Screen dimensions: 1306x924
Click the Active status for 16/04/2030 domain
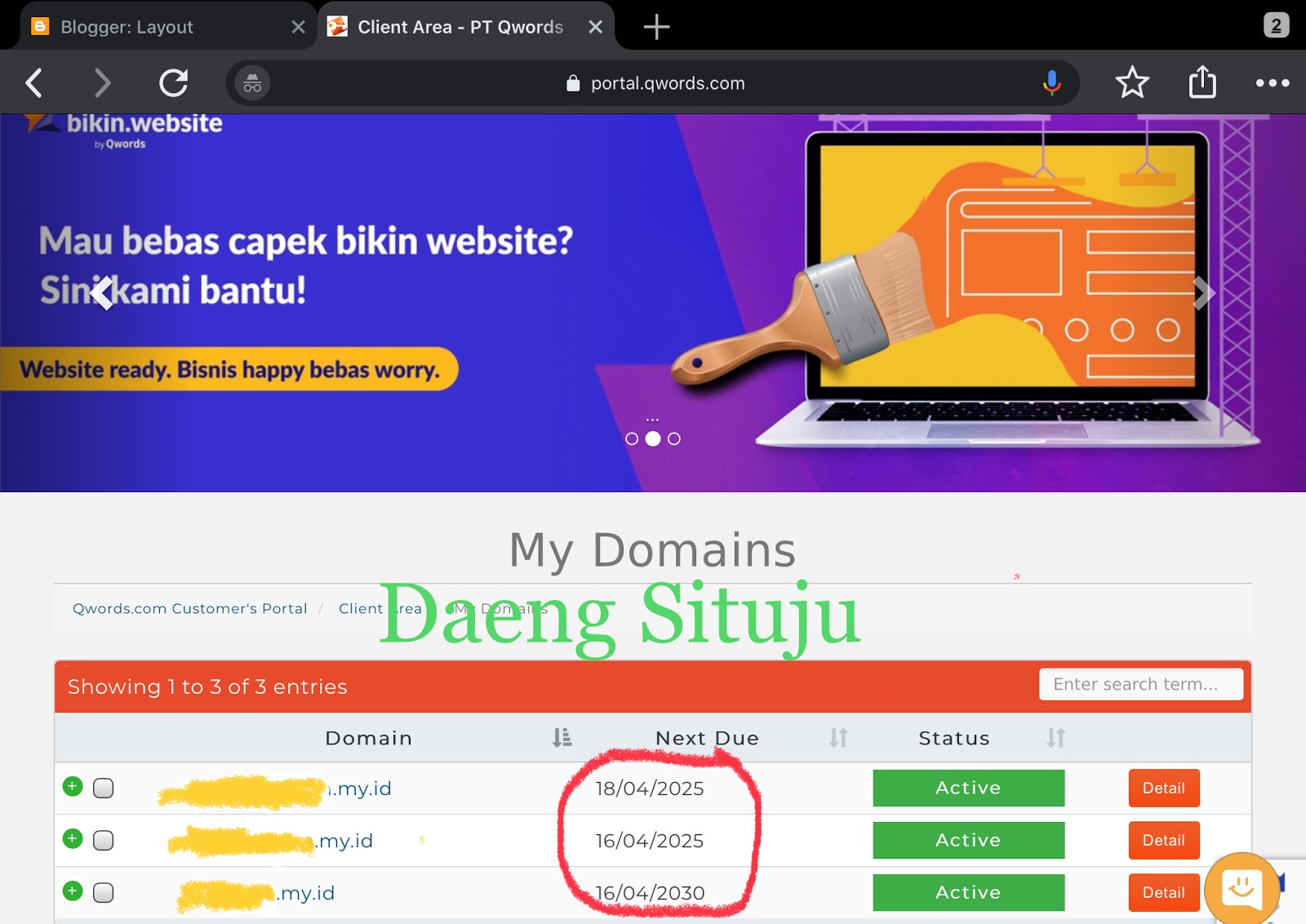click(968, 892)
